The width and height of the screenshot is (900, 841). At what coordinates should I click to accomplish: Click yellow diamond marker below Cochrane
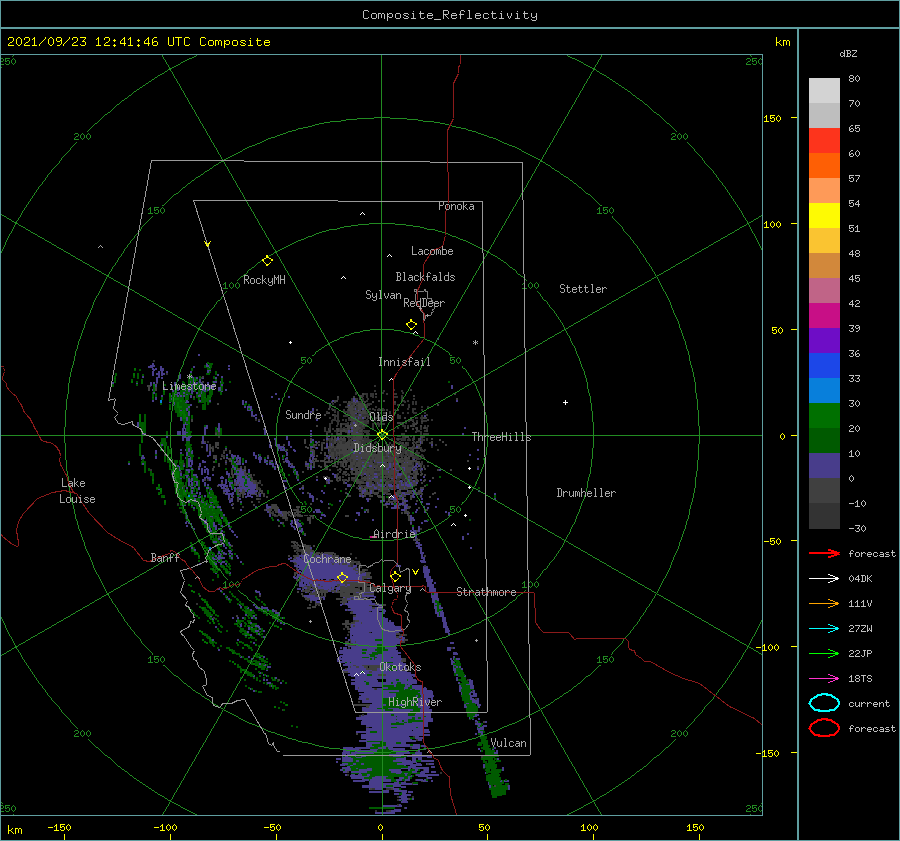point(343,578)
